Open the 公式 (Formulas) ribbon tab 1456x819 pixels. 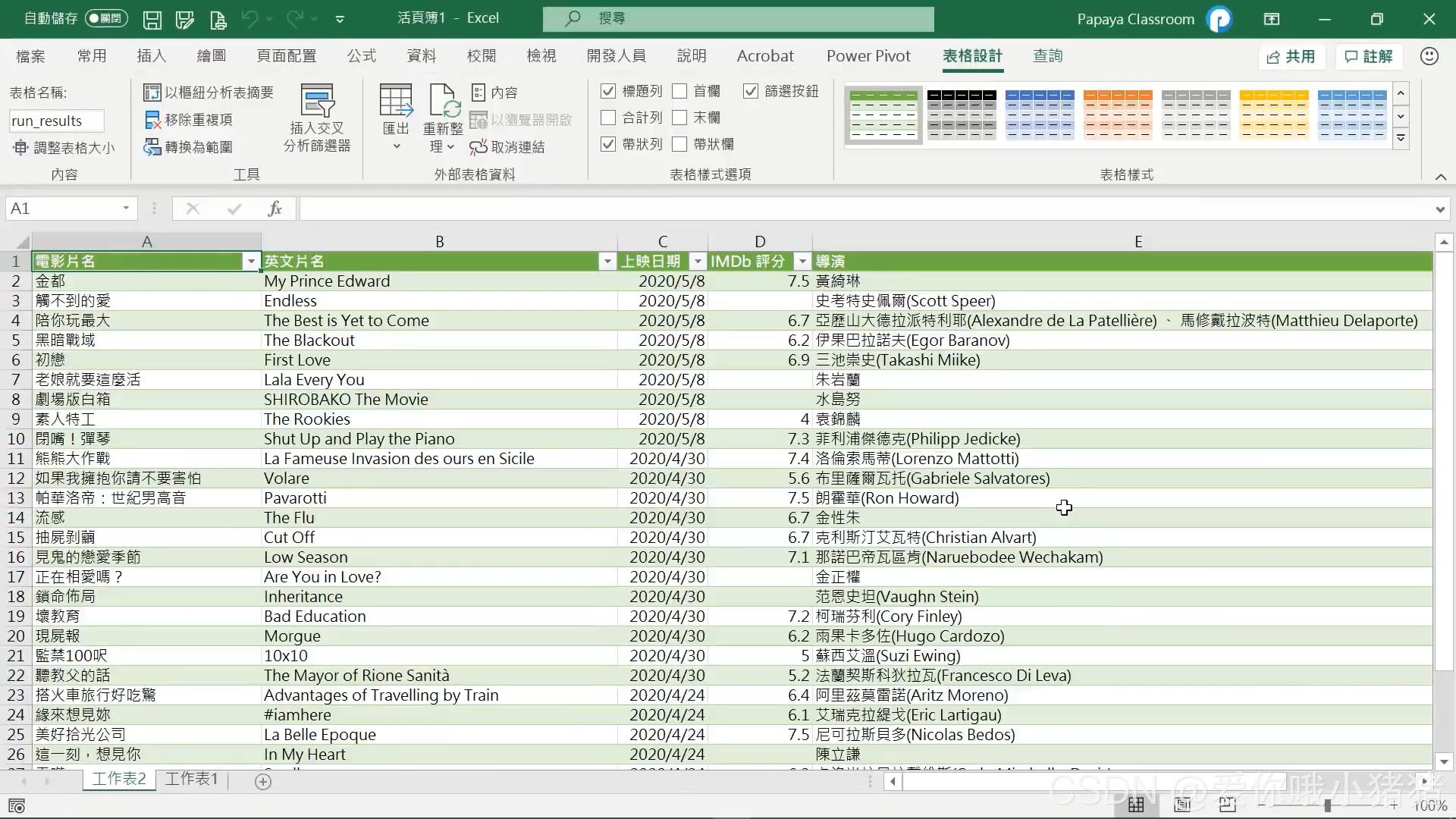(362, 56)
